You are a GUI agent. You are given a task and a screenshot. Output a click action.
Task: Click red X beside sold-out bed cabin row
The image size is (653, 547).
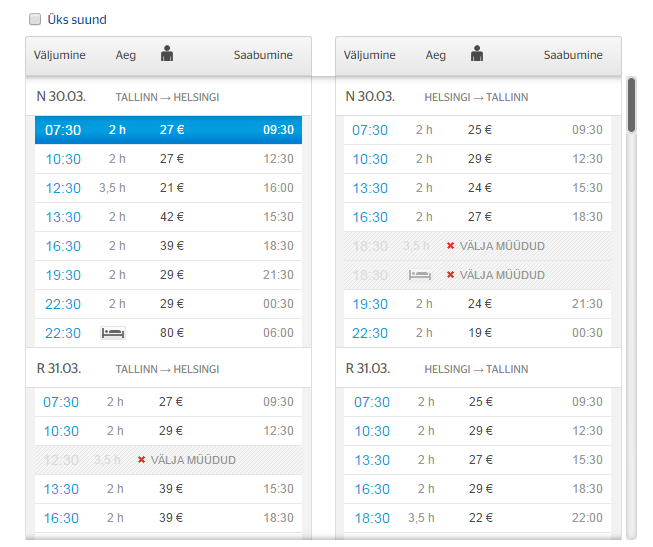point(451,275)
